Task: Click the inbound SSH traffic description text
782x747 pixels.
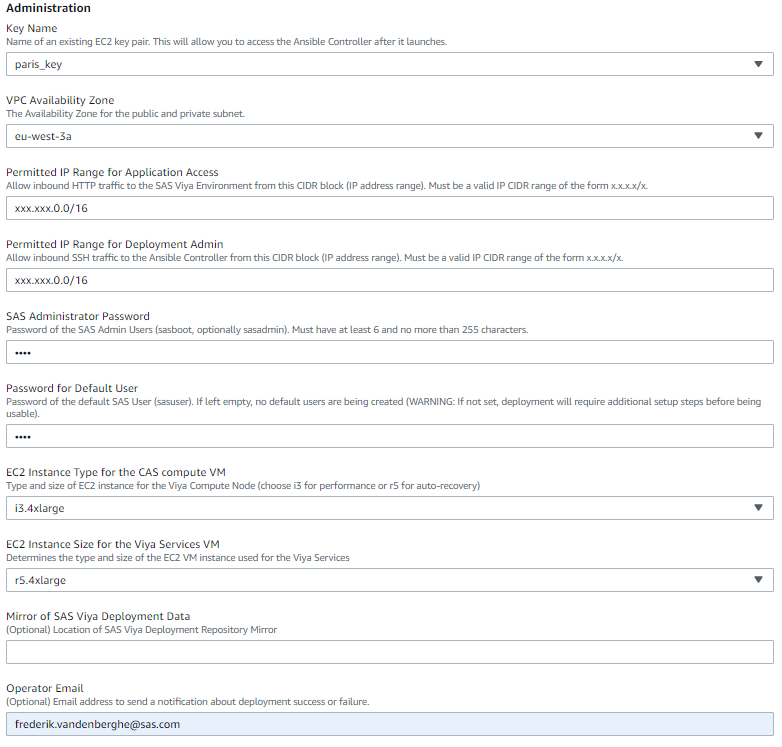Action: tap(315, 258)
